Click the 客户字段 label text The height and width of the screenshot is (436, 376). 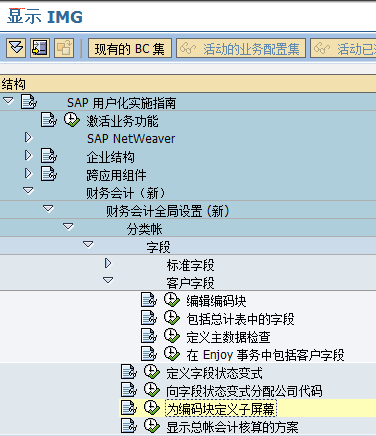190,283
